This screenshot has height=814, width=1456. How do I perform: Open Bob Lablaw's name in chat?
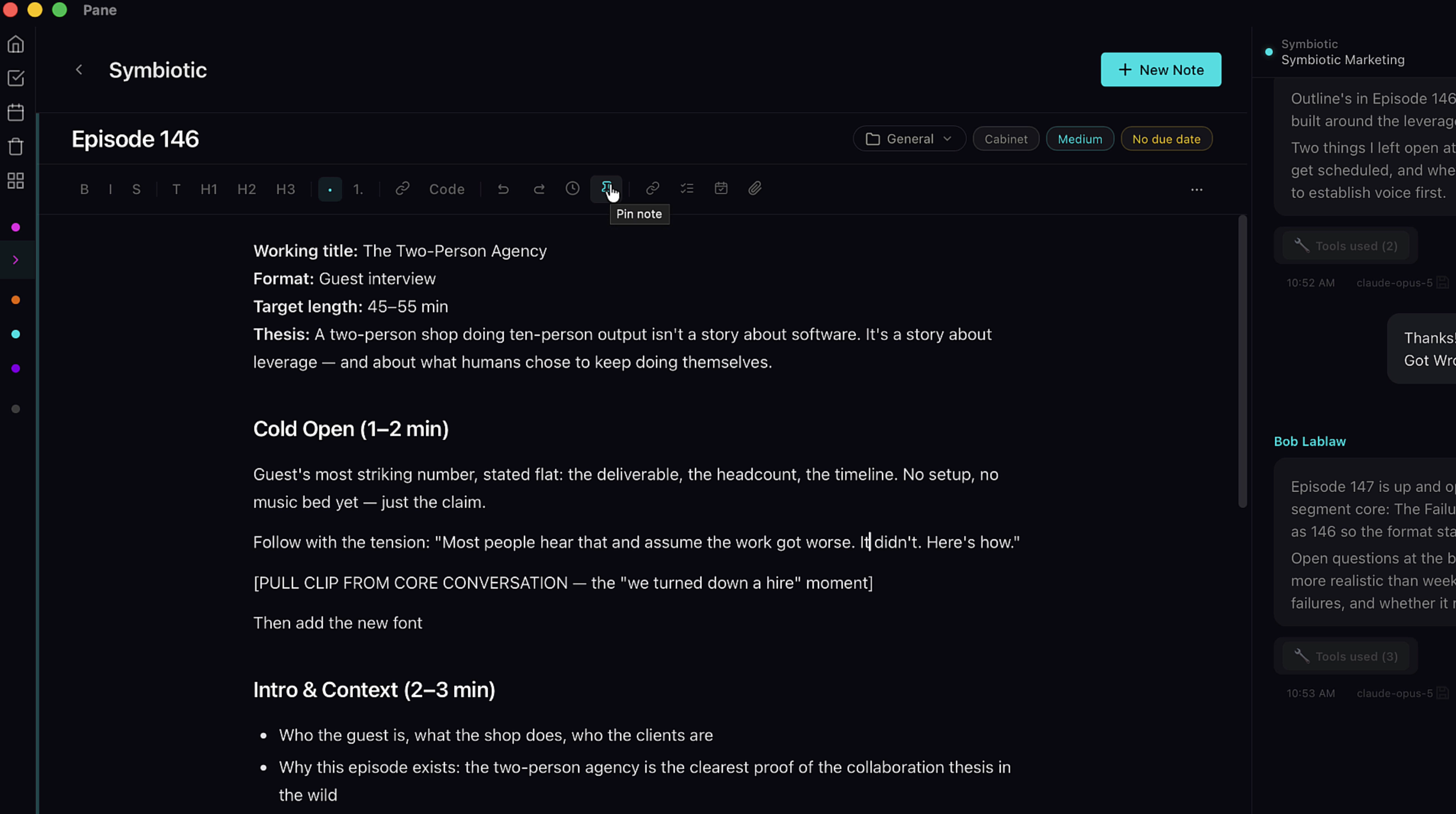[x=1310, y=441]
